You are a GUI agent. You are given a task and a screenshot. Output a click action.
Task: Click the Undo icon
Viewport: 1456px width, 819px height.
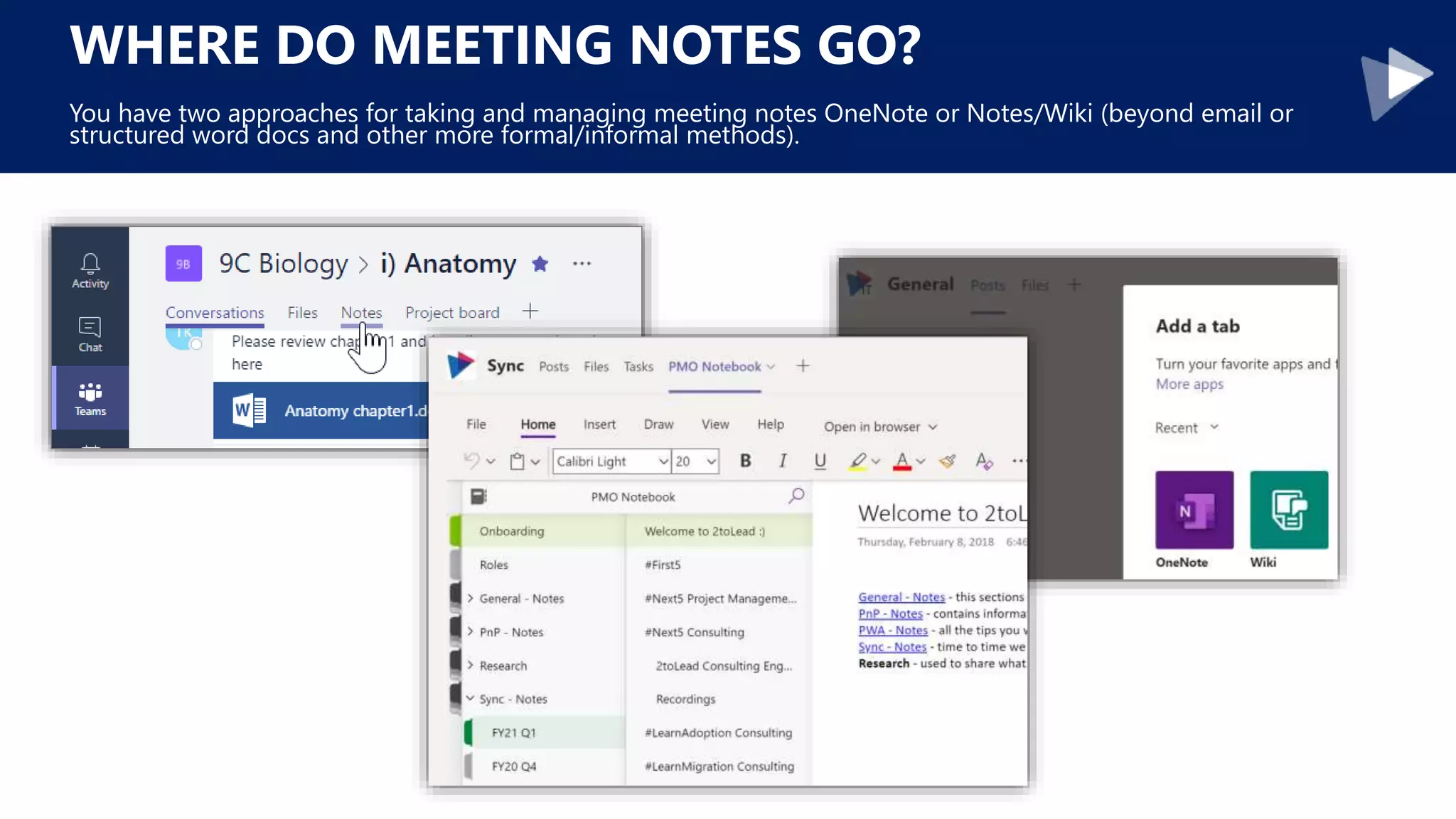click(472, 461)
